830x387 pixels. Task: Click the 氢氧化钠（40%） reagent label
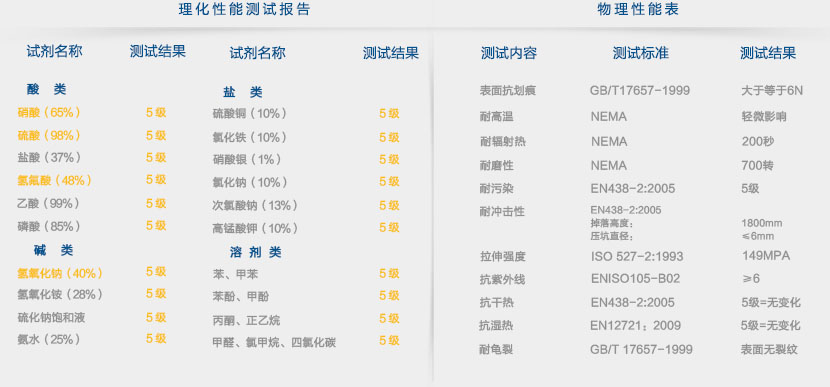click(x=60, y=274)
